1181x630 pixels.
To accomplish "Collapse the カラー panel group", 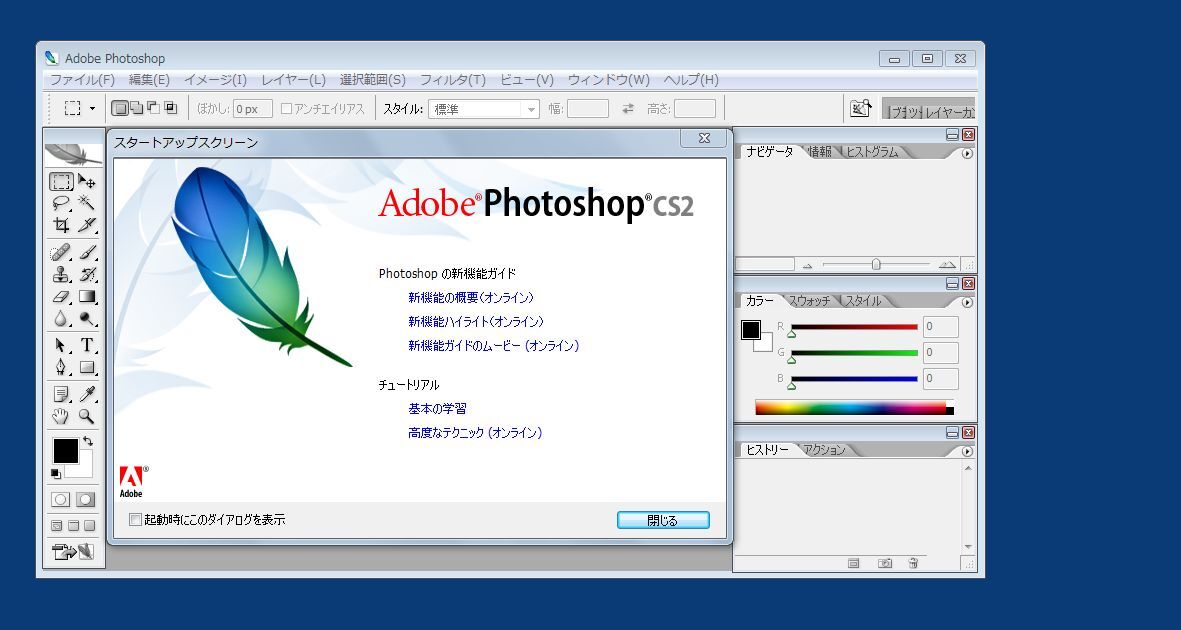I will coord(953,284).
